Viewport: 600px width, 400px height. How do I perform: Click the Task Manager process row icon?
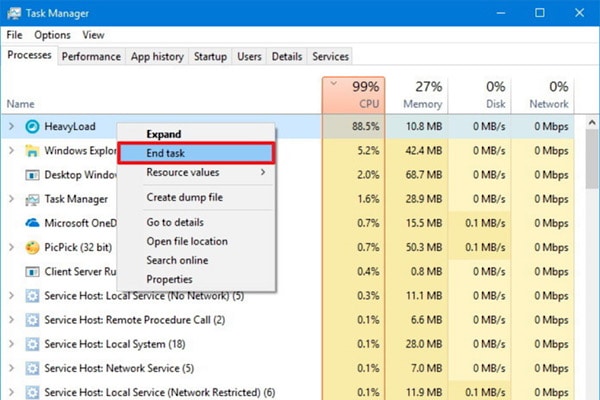[32, 199]
